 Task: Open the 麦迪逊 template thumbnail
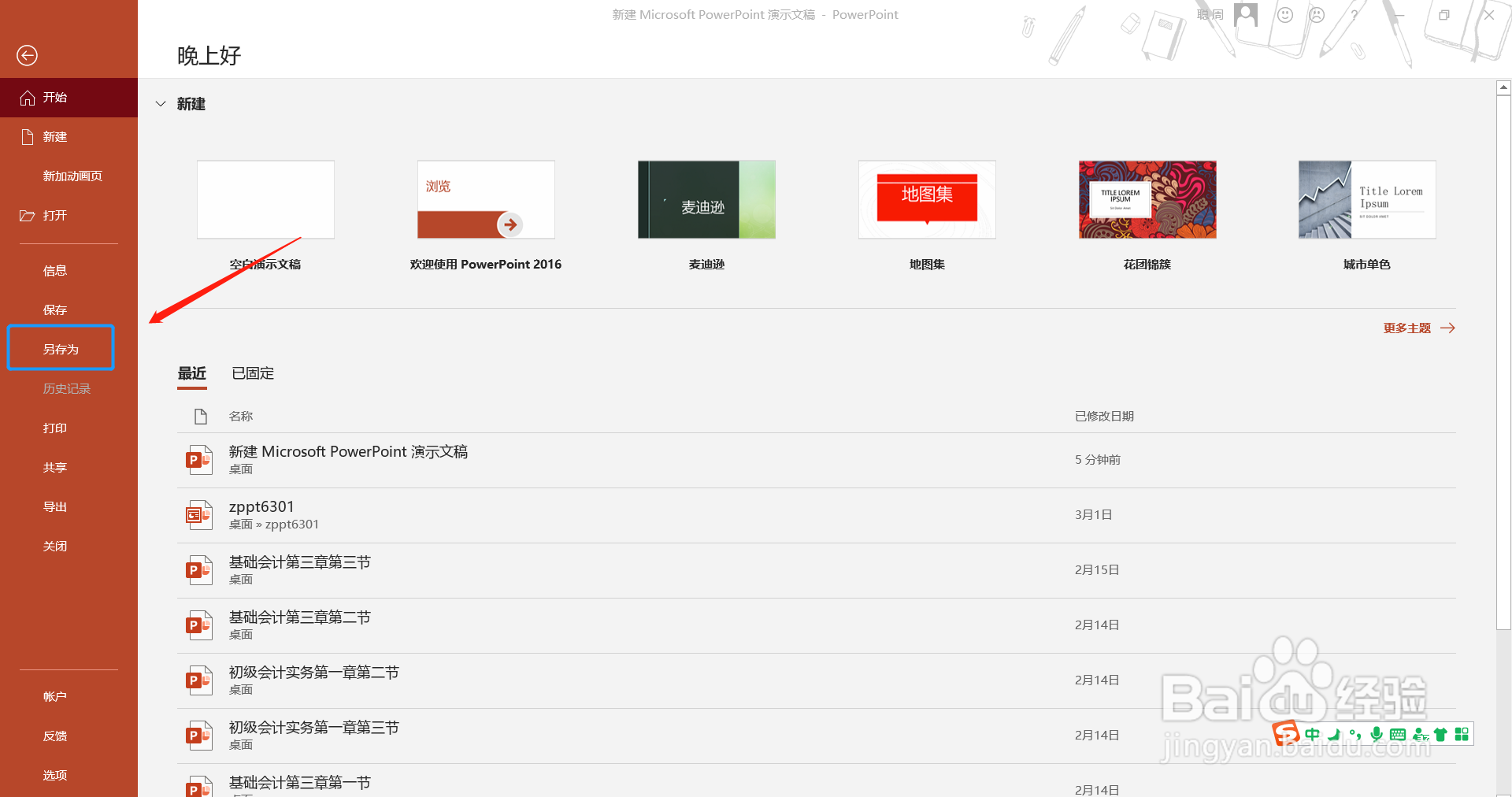tap(706, 199)
